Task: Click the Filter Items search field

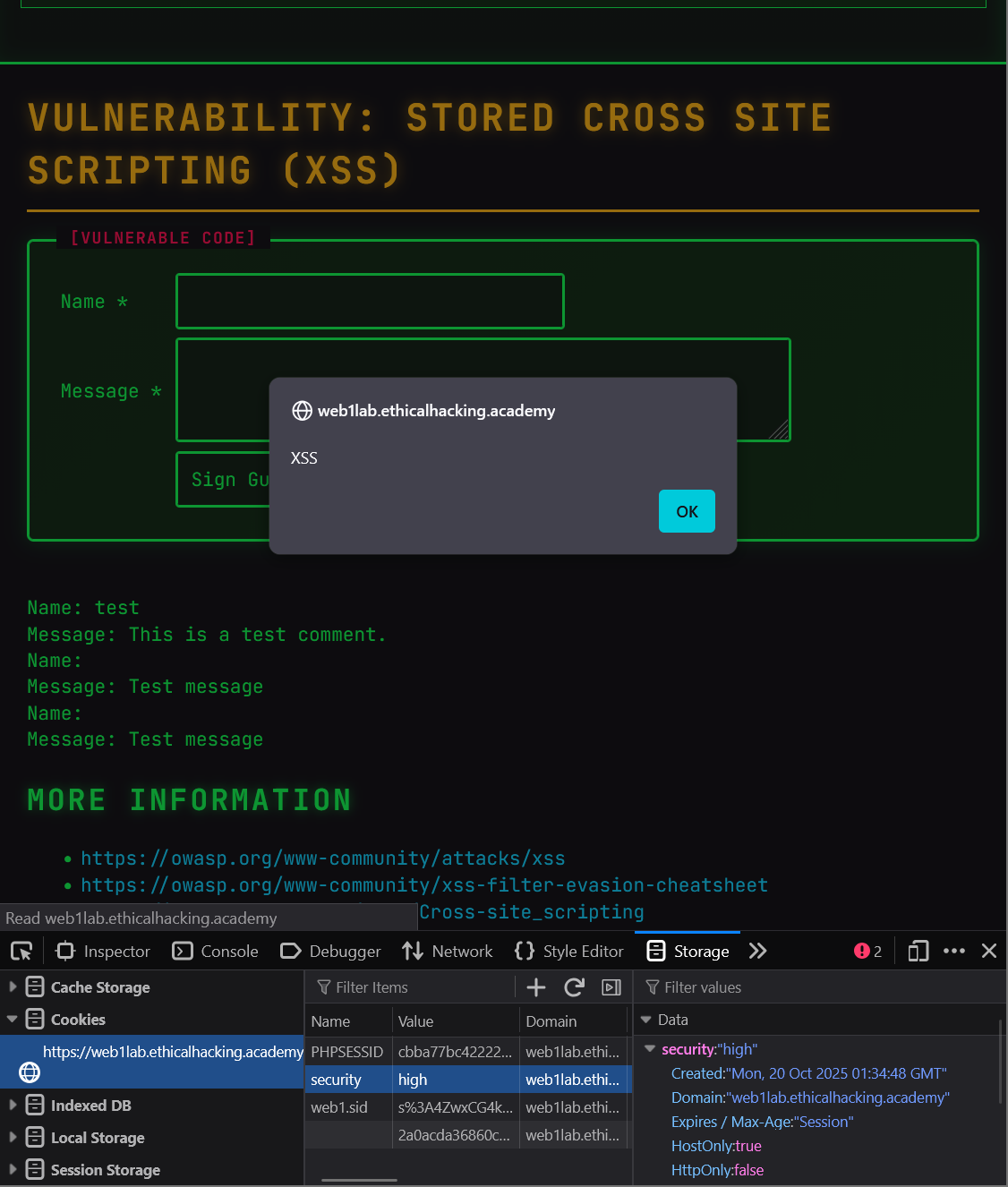Action: pyautogui.click(x=412, y=987)
